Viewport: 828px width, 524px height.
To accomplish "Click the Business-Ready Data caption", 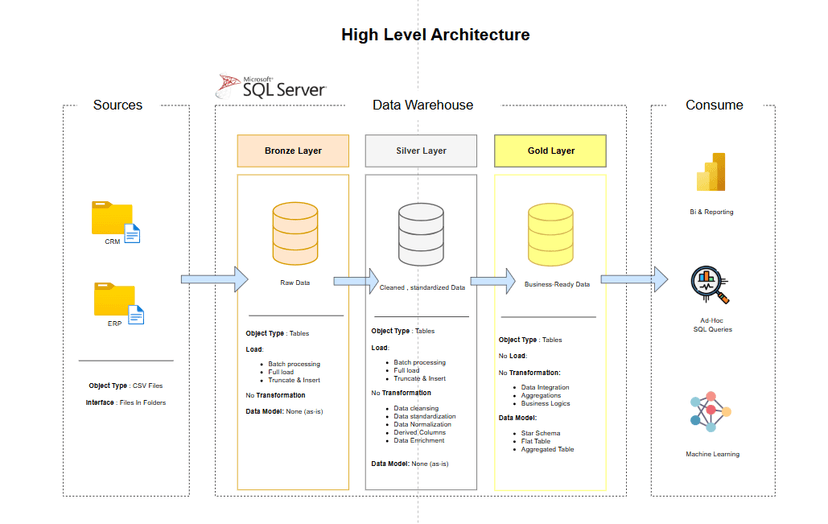I will coord(557,284).
